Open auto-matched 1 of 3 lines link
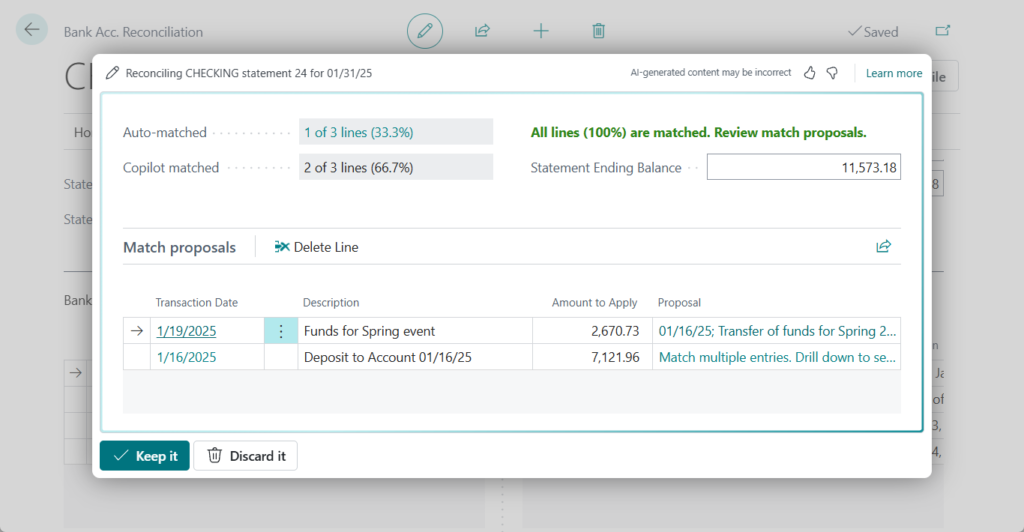 [x=359, y=132]
